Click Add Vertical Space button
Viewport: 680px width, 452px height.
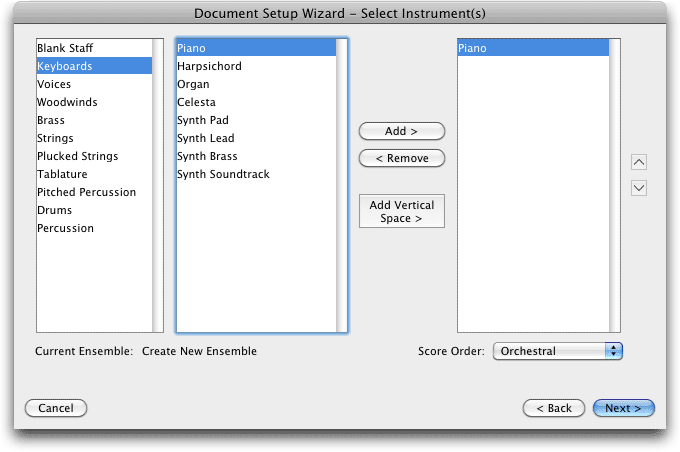tap(402, 211)
